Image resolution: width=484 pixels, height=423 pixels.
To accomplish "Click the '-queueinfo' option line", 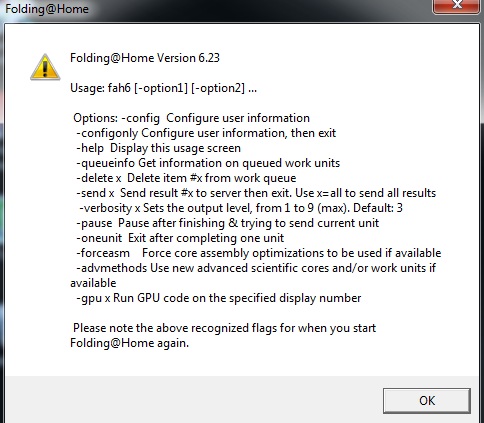I will pyautogui.click(x=208, y=163).
